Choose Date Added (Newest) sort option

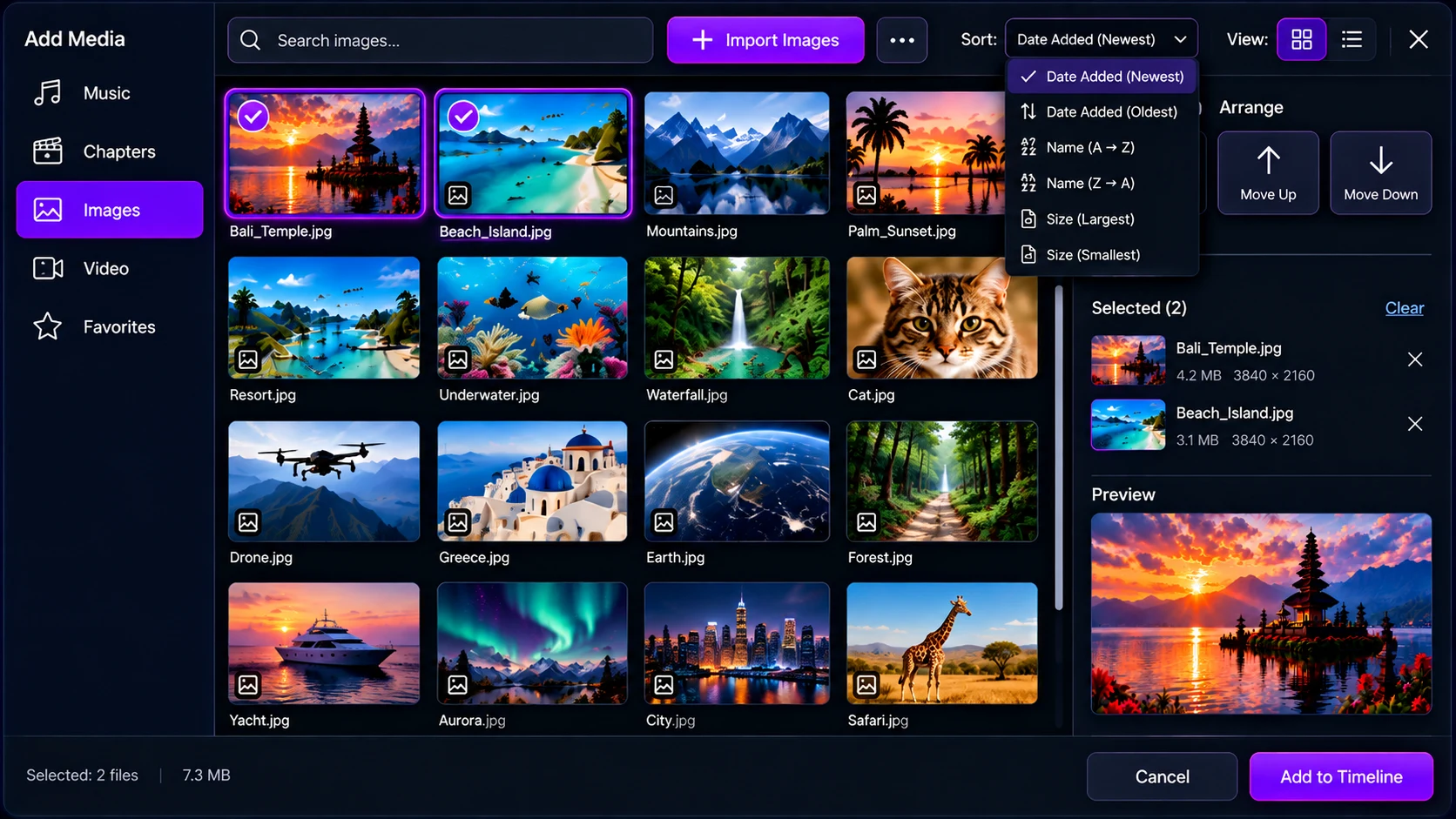click(x=1102, y=77)
